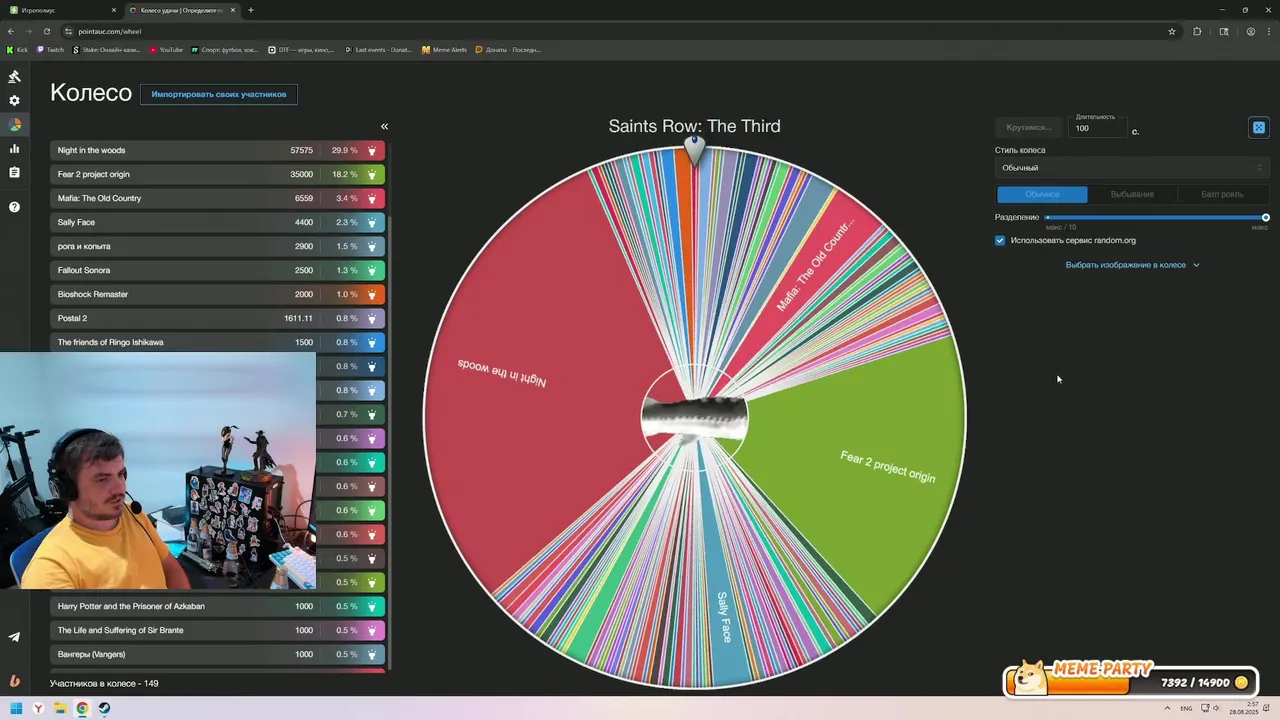Open statistics bar-chart sidebar icon
This screenshot has height=720, width=1280.
pyautogui.click(x=14, y=149)
